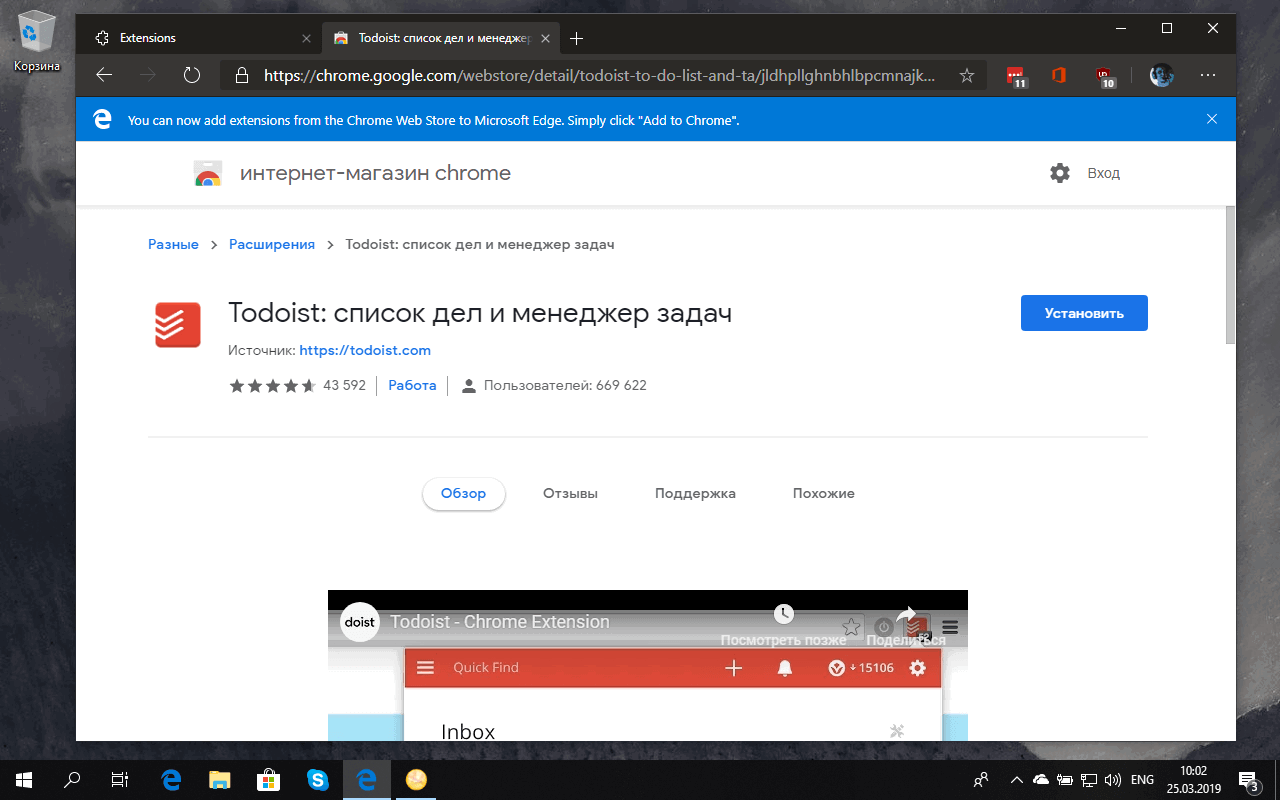The image size is (1280, 800).
Task: Open a new browser tab
Action: (x=576, y=38)
